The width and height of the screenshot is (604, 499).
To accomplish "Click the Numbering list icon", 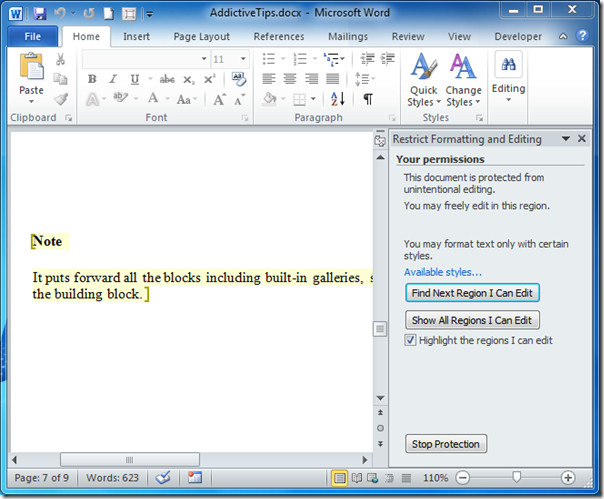I will 300,59.
